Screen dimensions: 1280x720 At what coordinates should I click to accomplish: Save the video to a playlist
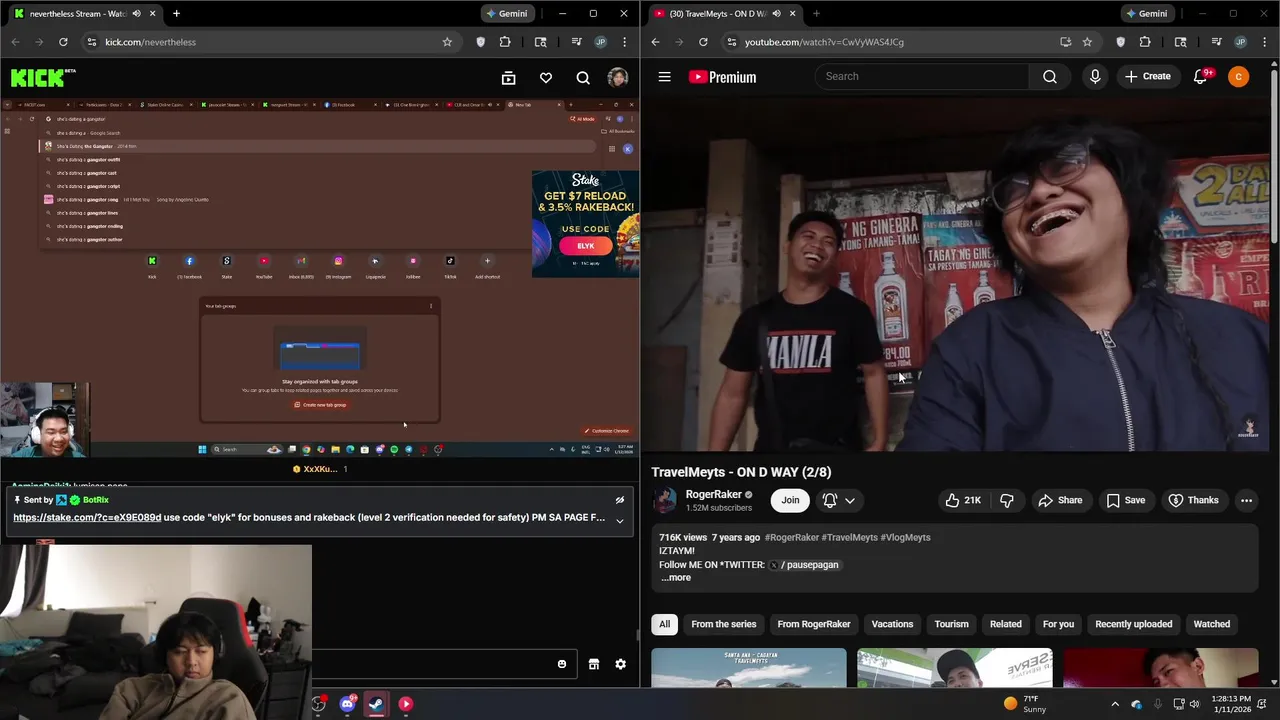(x=1125, y=500)
